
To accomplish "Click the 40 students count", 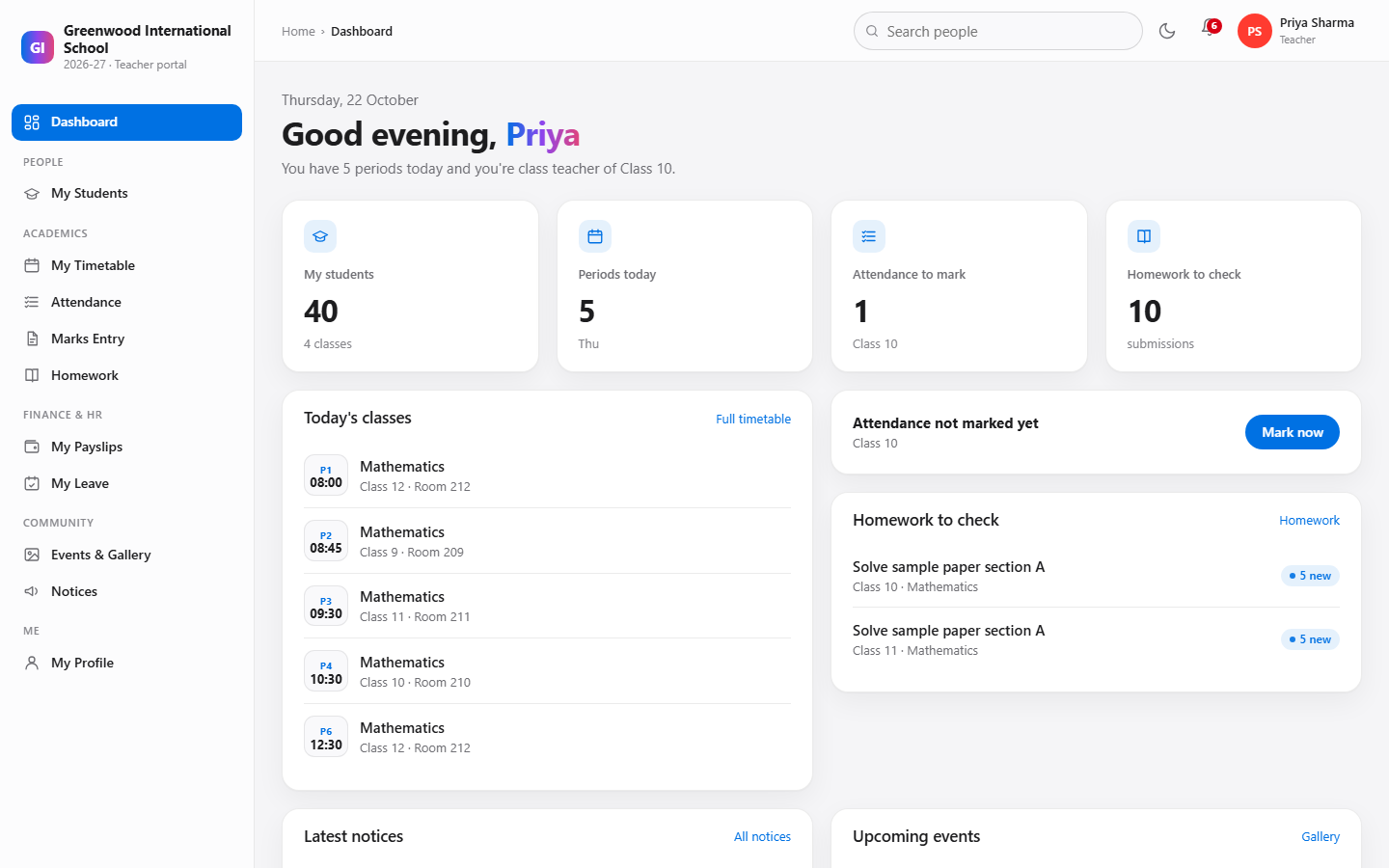I will pyautogui.click(x=321, y=312).
